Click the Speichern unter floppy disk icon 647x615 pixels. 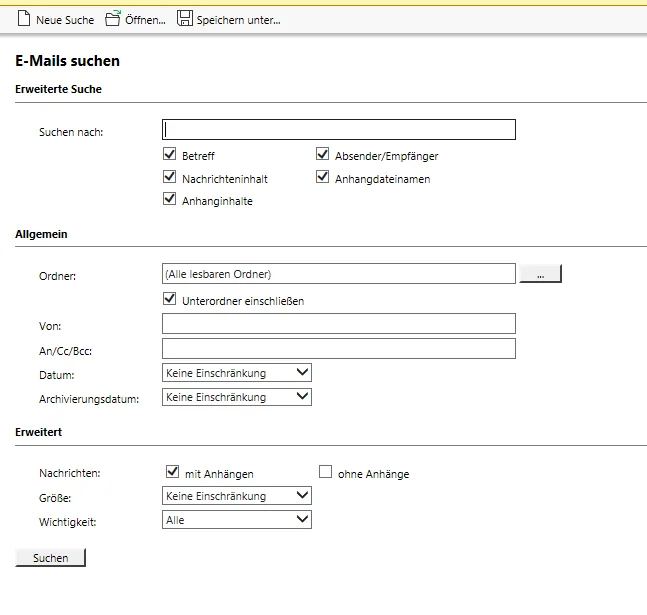coord(184,18)
